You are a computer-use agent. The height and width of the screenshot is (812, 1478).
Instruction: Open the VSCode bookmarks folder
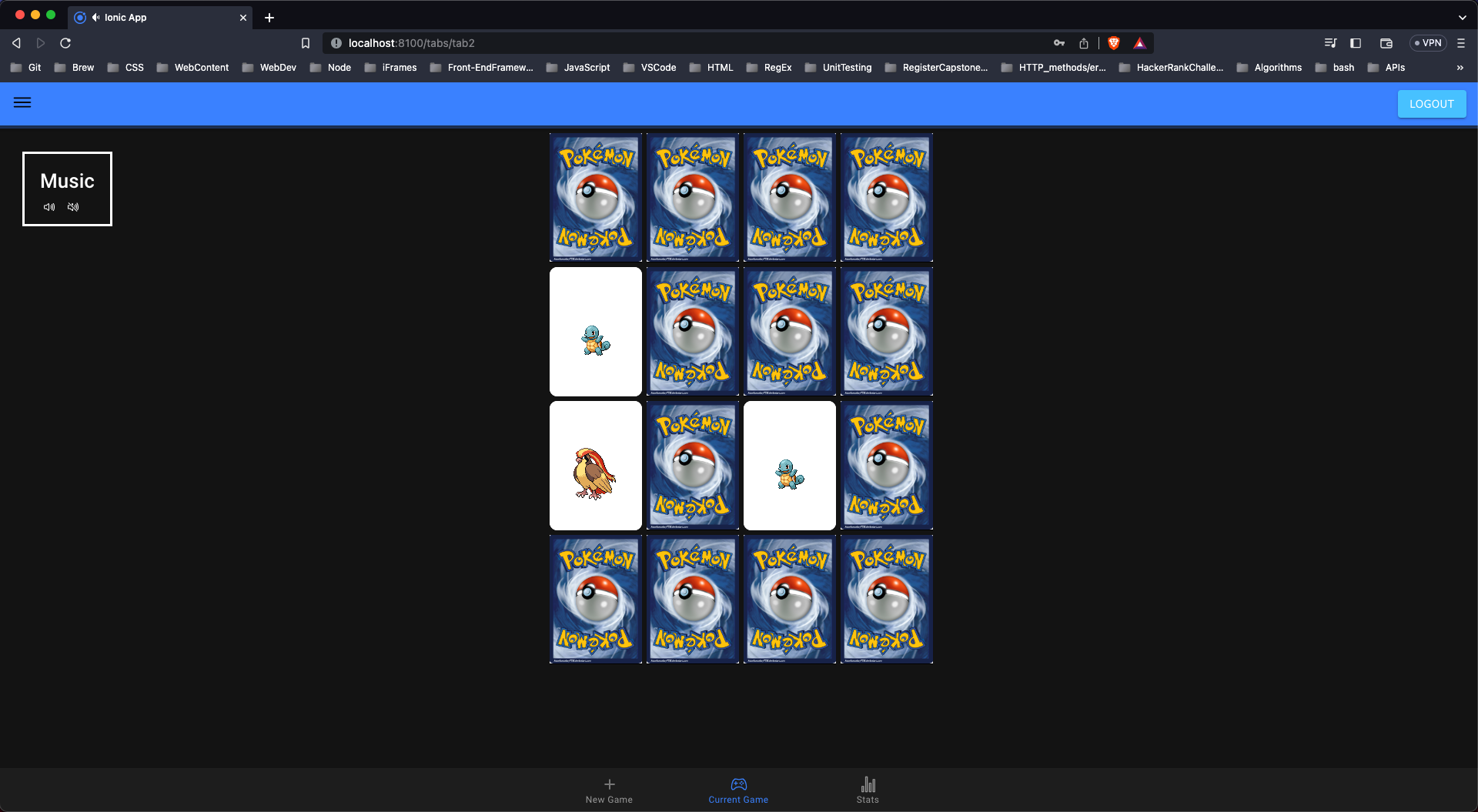(x=650, y=68)
